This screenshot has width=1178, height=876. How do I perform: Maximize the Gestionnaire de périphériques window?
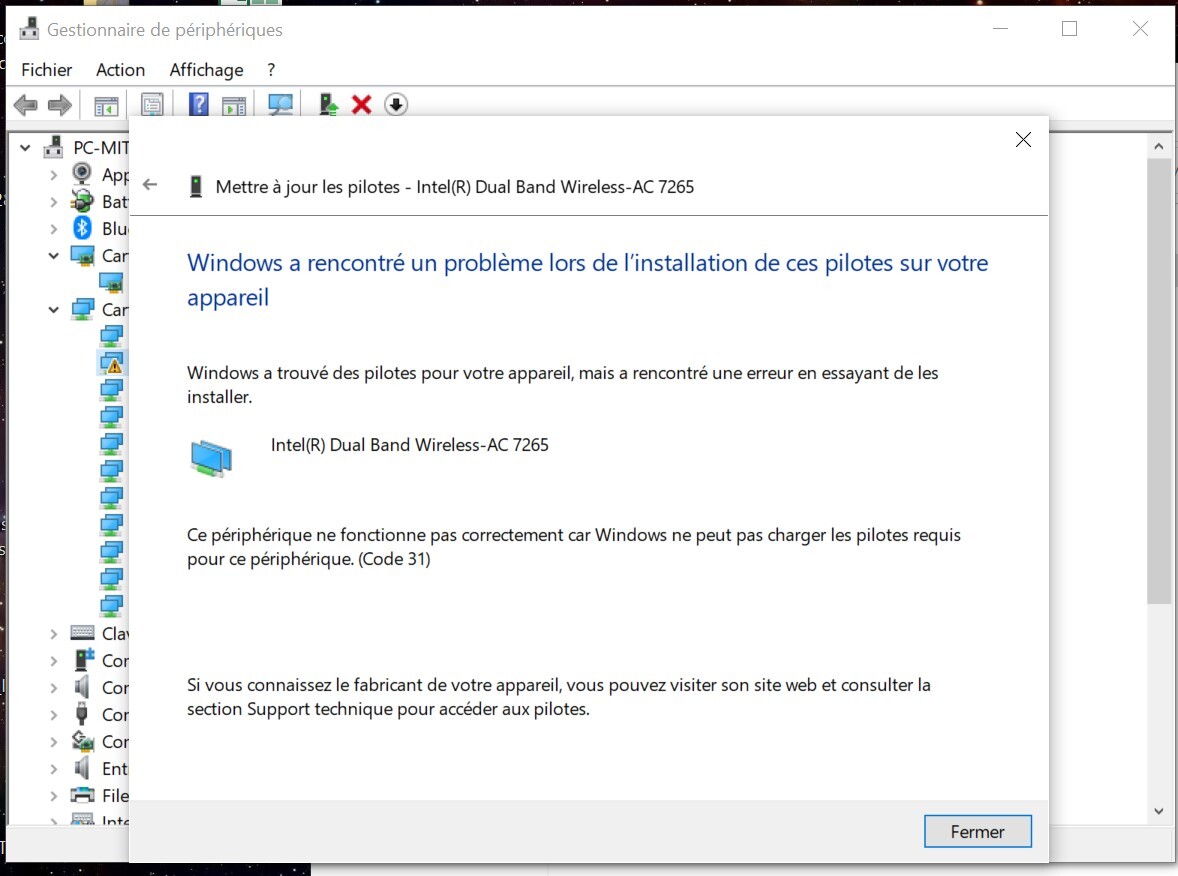[1070, 29]
